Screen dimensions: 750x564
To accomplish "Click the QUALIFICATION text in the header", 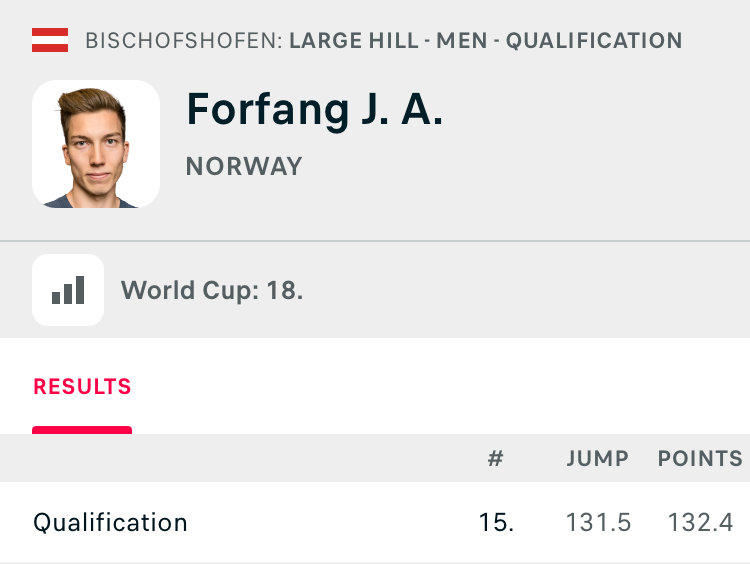I will 594,41.
